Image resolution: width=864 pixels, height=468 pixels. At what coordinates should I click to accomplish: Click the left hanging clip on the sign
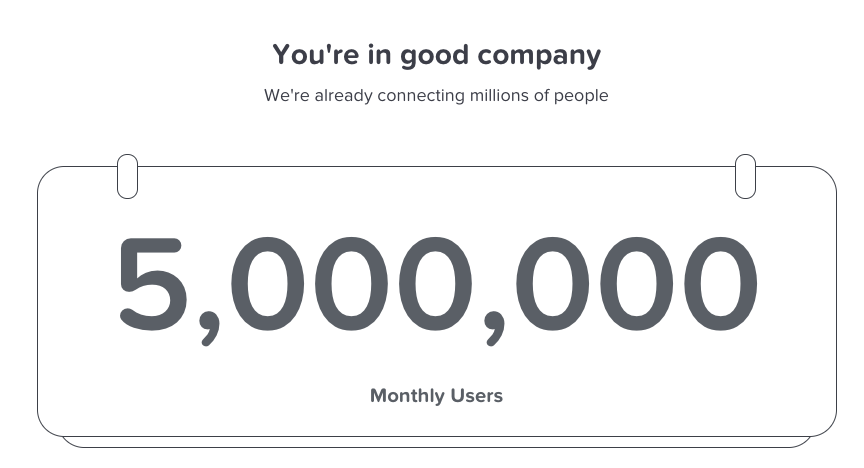pos(127,176)
